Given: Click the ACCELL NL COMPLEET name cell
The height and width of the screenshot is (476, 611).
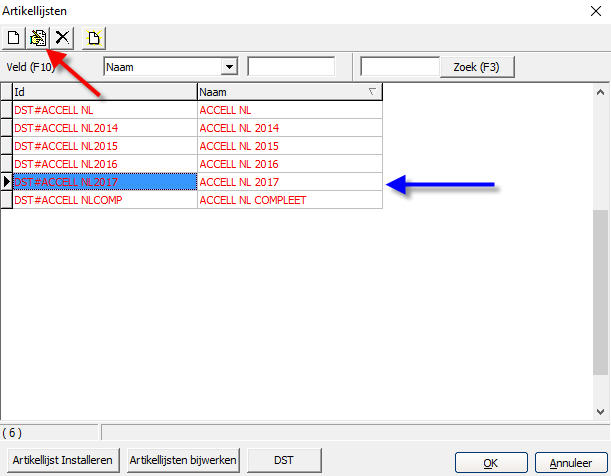Looking at the screenshot, I should (290, 200).
